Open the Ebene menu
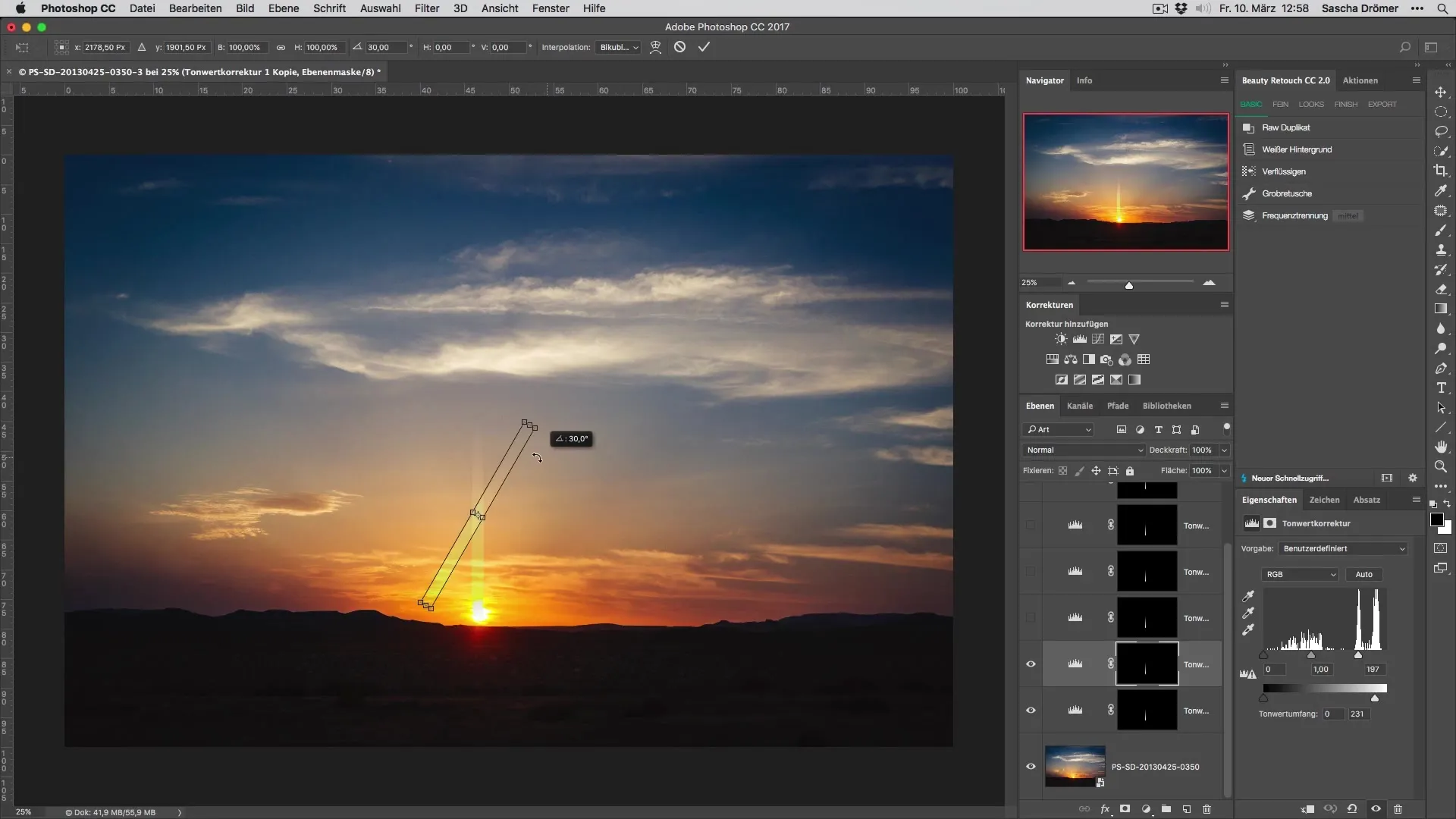This screenshot has height=819, width=1456. click(283, 8)
